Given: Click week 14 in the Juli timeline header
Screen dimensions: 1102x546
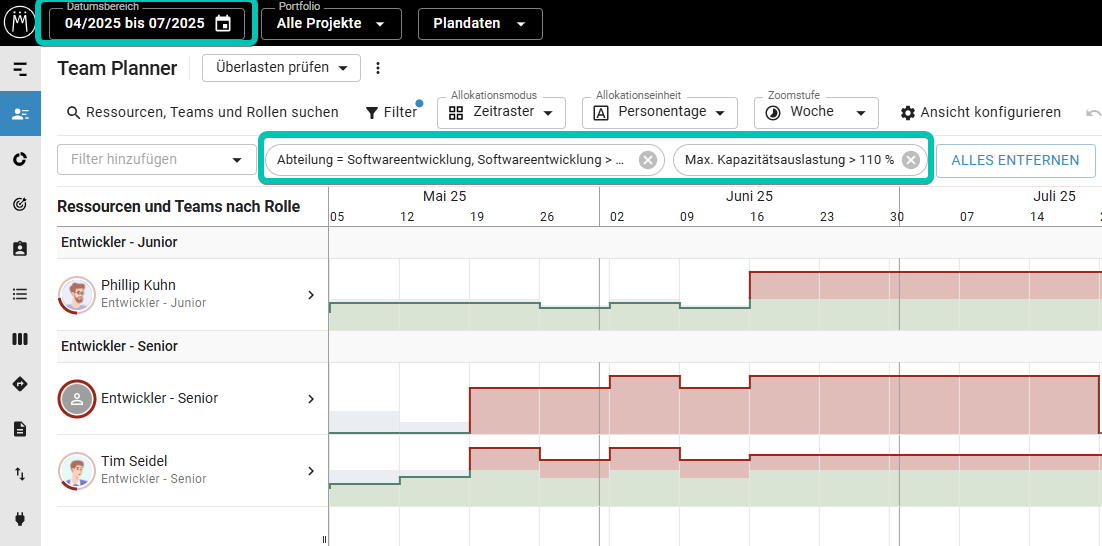Looking at the screenshot, I should click(x=1037, y=217).
